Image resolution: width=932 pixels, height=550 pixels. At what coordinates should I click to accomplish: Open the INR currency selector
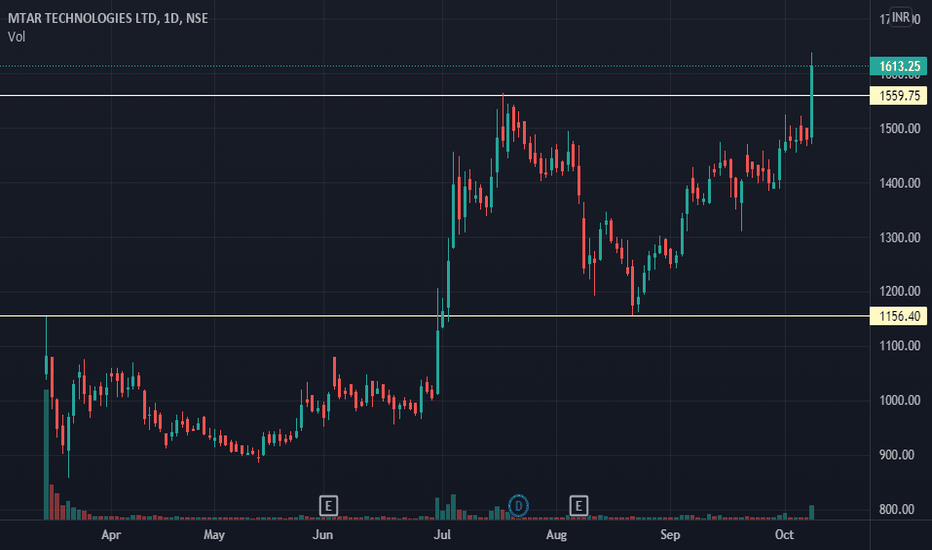click(x=900, y=17)
